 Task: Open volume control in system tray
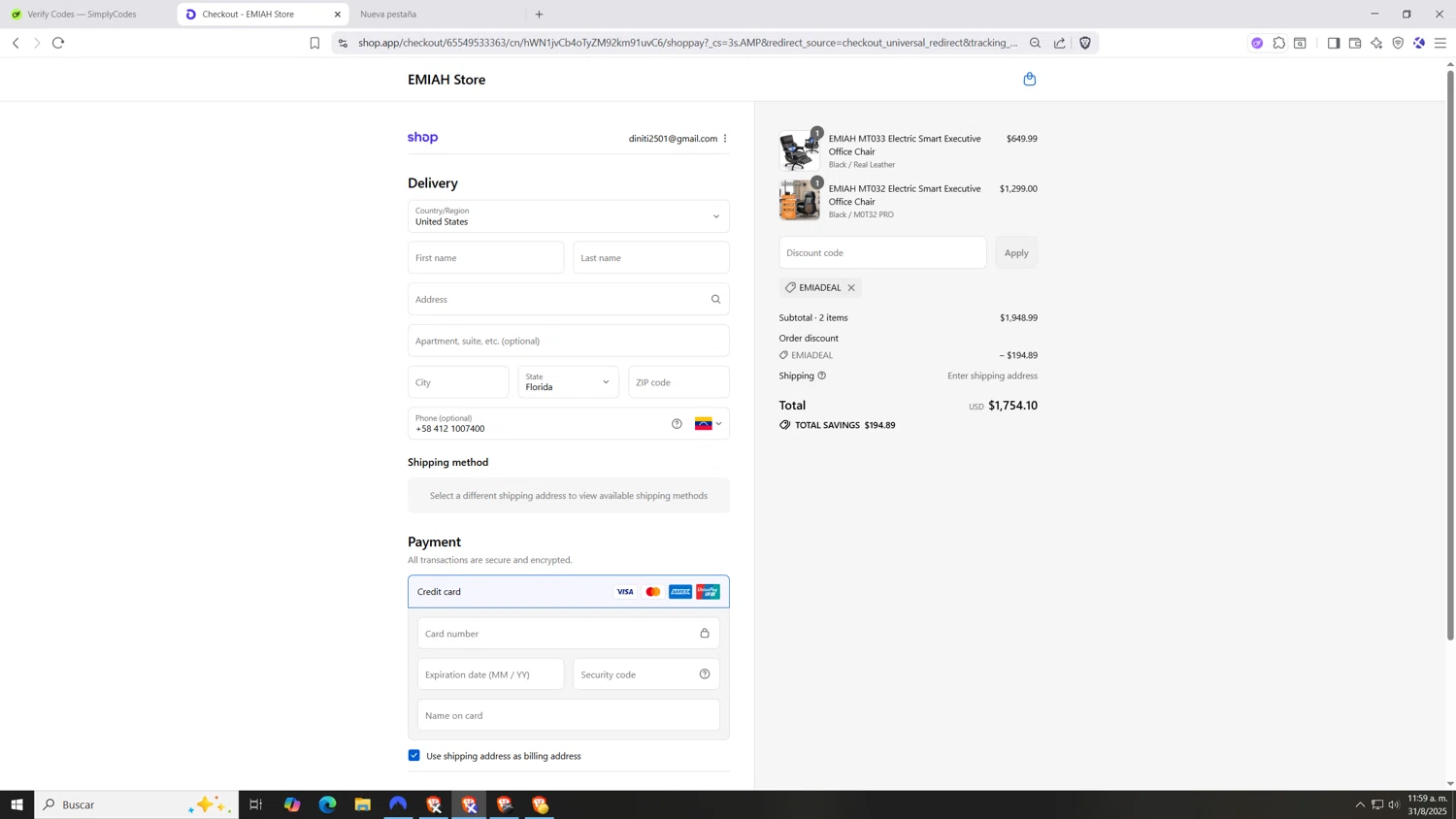click(1394, 804)
